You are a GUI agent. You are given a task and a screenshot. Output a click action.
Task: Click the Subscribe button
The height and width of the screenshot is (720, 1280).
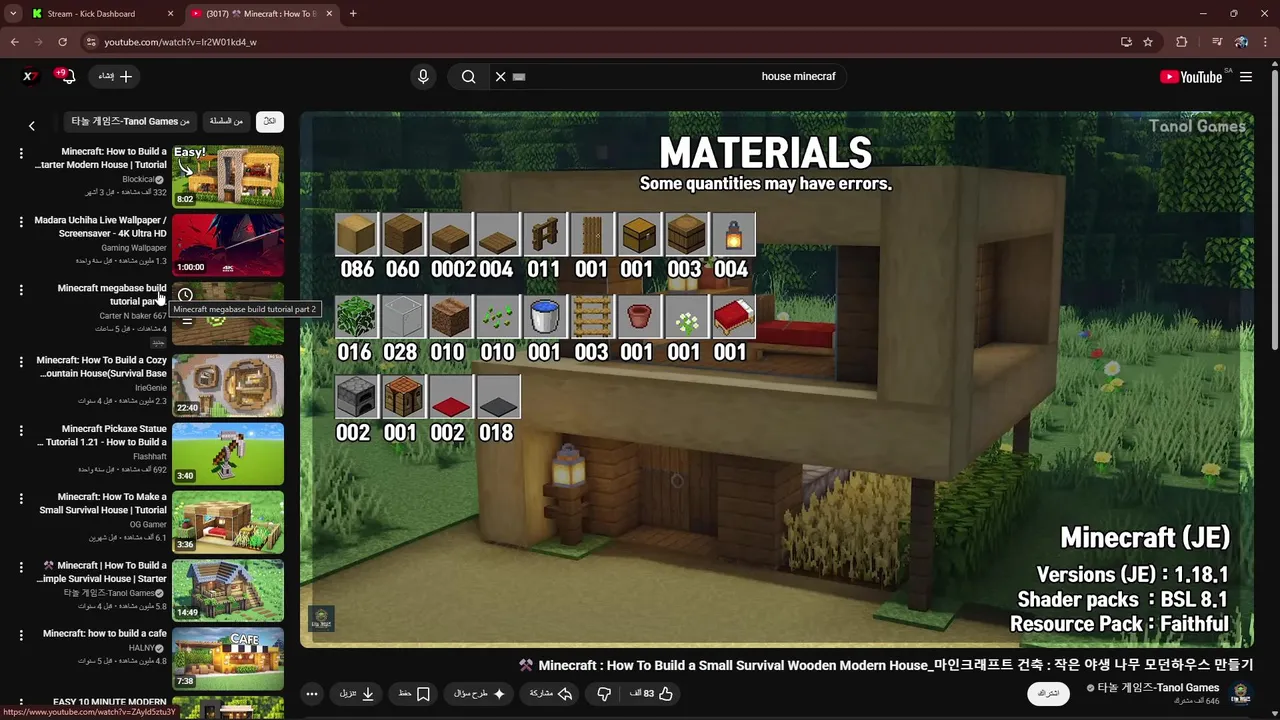[x=1048, y=693]
